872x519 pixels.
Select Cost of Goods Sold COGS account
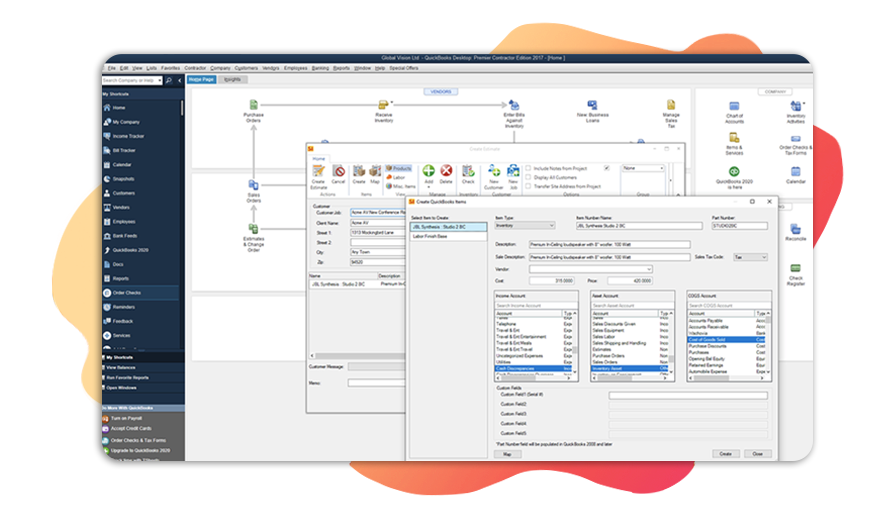pyautogui.click(x=726, y=339)
